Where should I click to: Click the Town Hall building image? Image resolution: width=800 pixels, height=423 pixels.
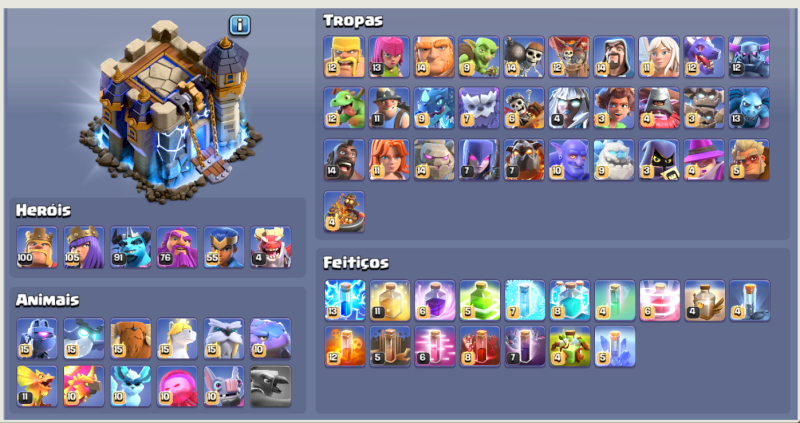click(171, 110)
